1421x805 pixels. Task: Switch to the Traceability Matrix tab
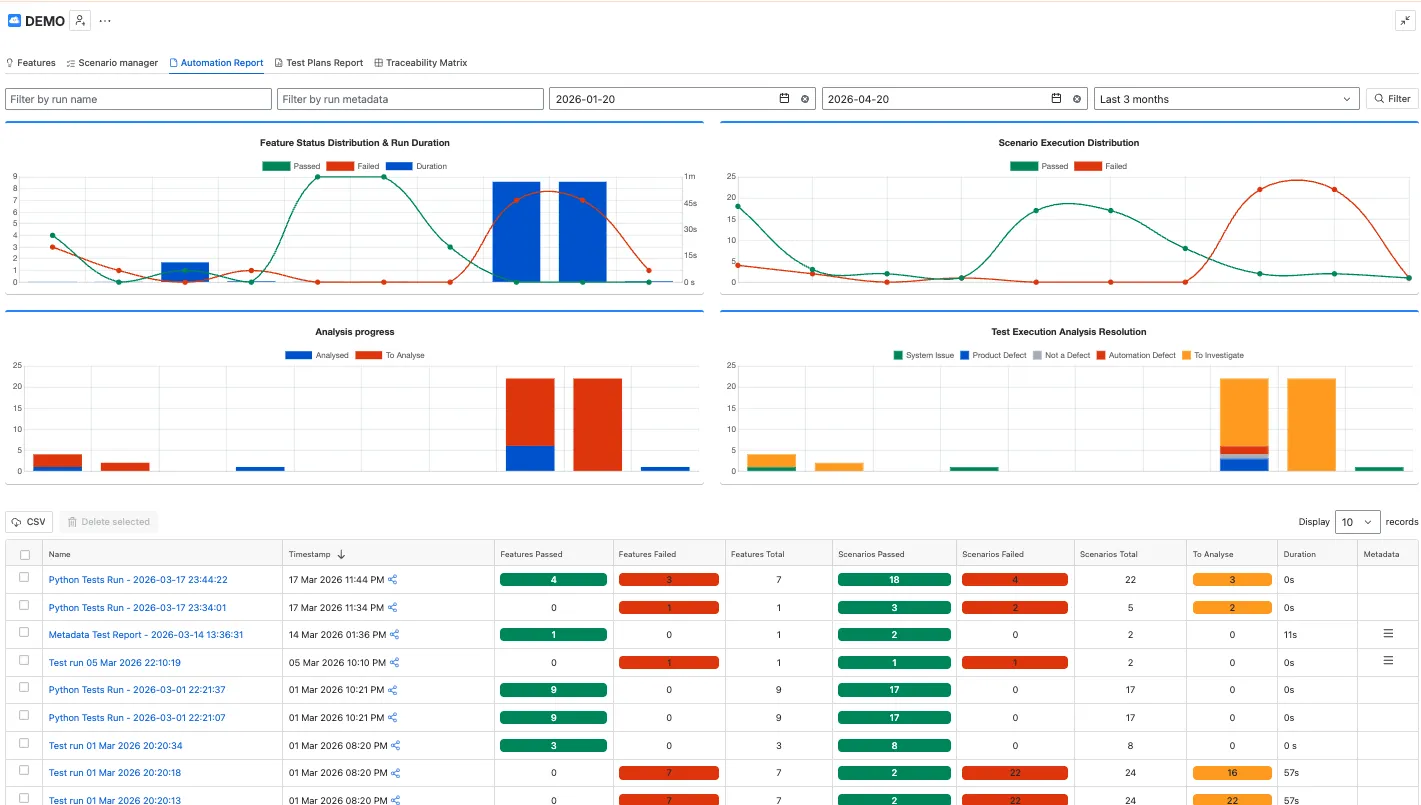[421, 63]
